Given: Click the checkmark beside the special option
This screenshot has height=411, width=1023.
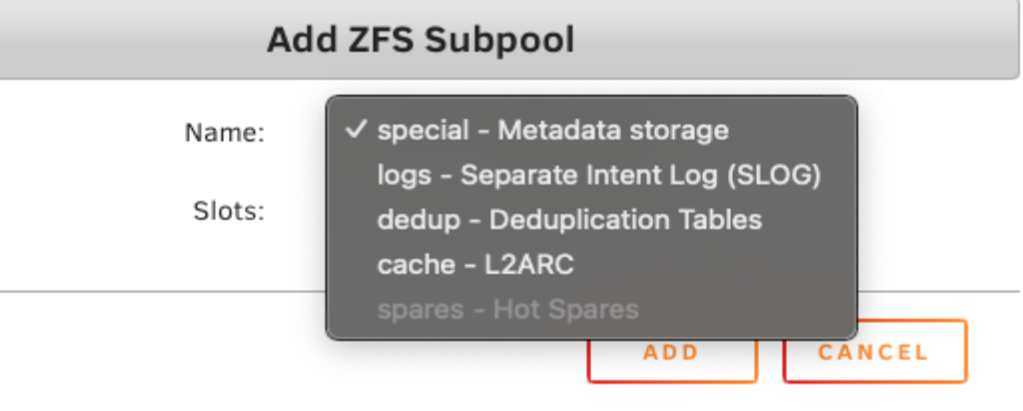Looking at the screenshot, I should tap(354, 130).
